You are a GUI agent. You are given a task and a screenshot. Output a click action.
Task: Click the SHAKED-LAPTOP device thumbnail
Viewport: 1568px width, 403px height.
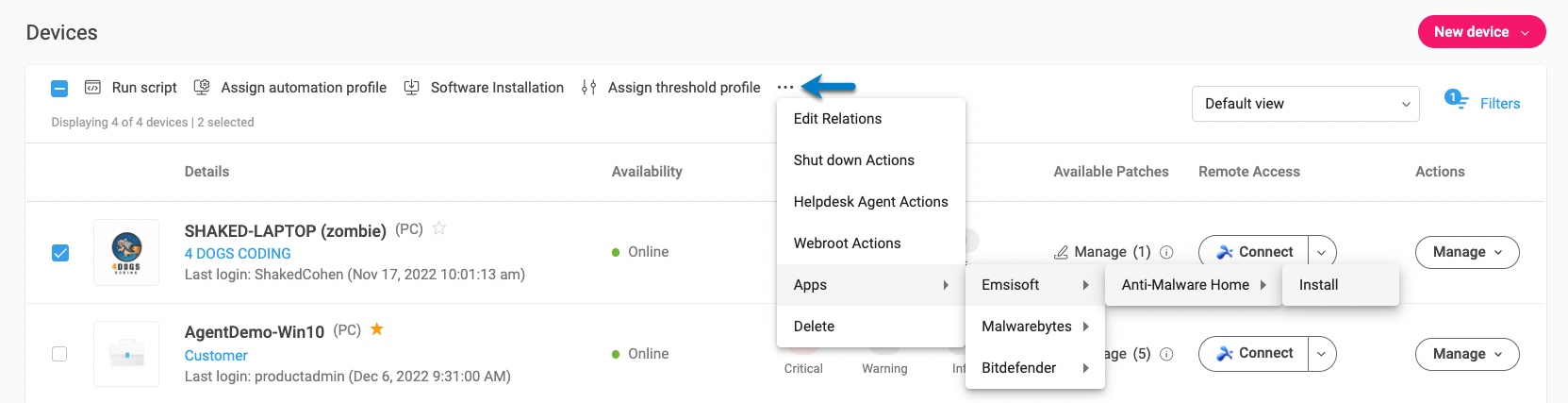(x=126, y=253)
